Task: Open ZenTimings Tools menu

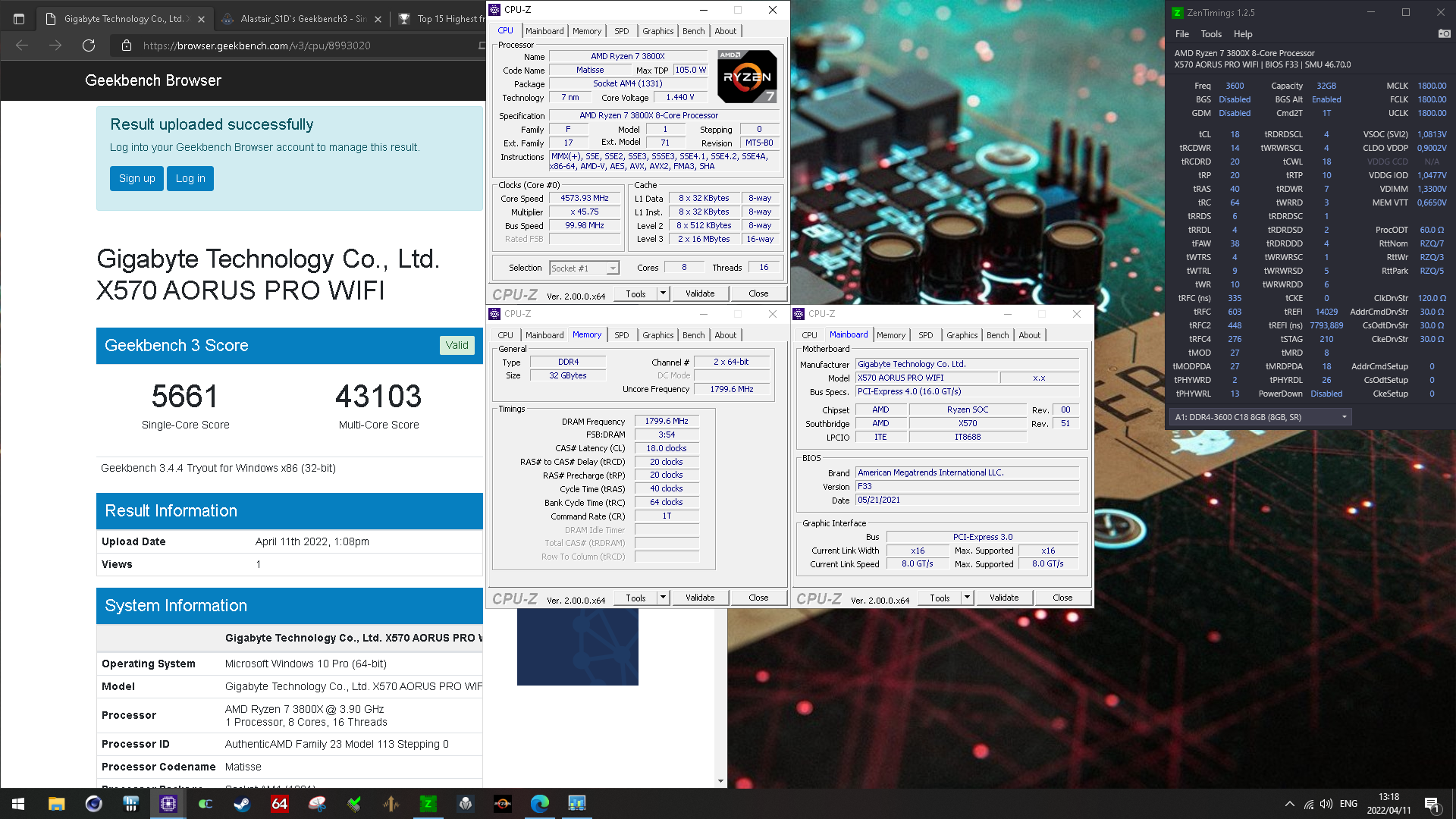Action: coord(1211,34)
